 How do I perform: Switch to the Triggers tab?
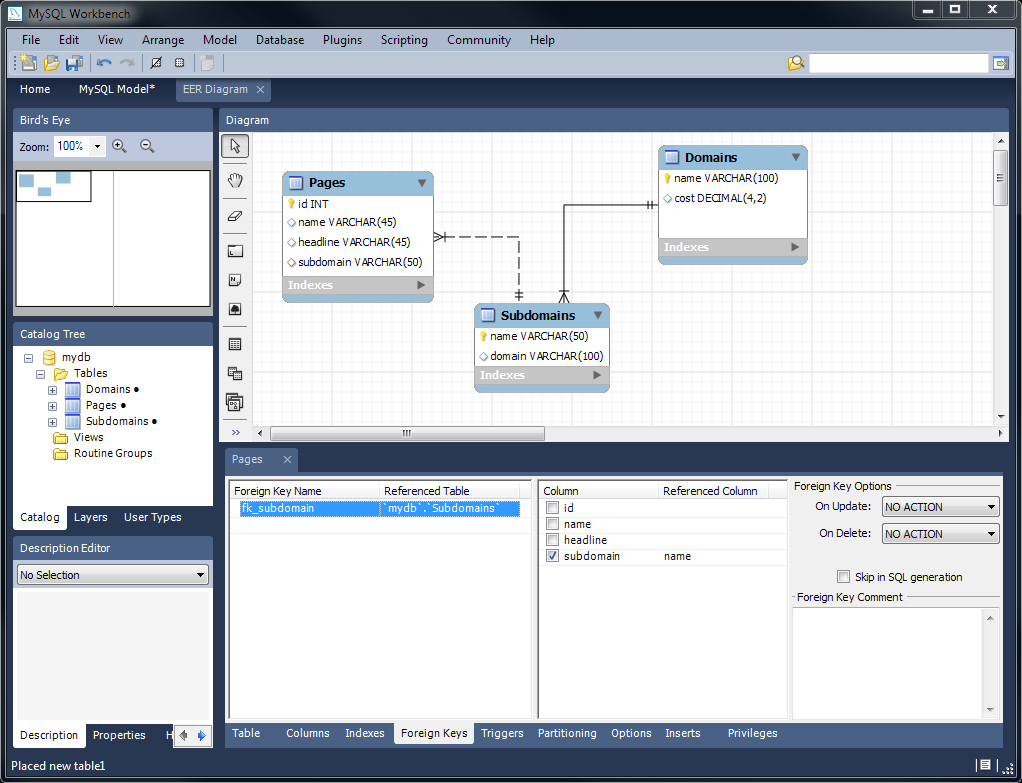tap(502, 733)
